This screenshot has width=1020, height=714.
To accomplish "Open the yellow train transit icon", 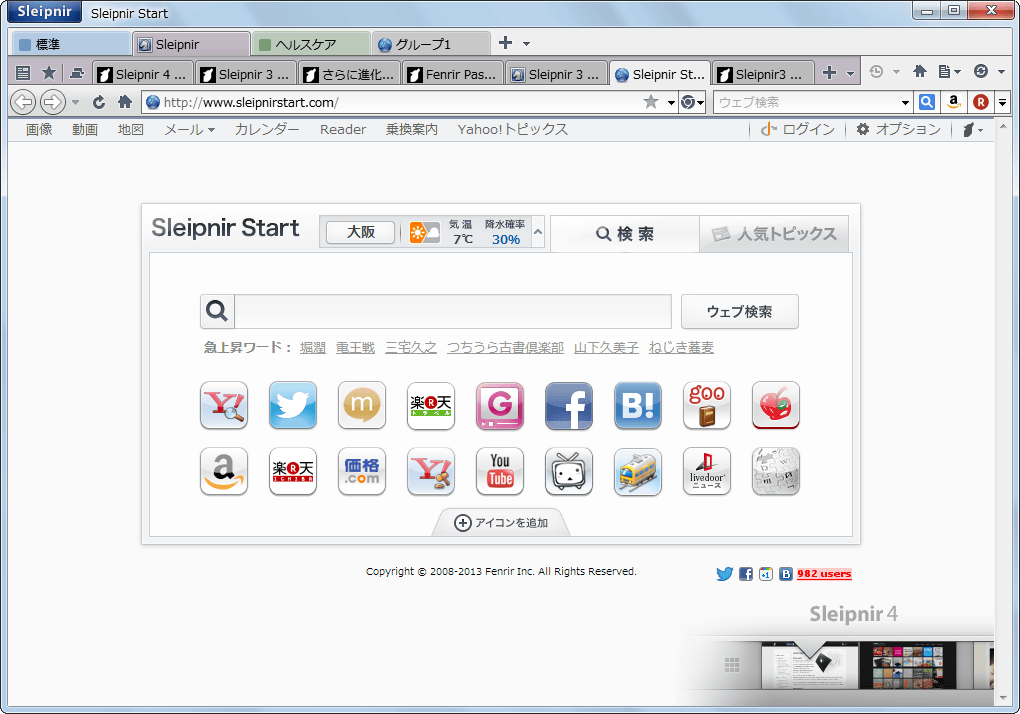I will (638, 471).
